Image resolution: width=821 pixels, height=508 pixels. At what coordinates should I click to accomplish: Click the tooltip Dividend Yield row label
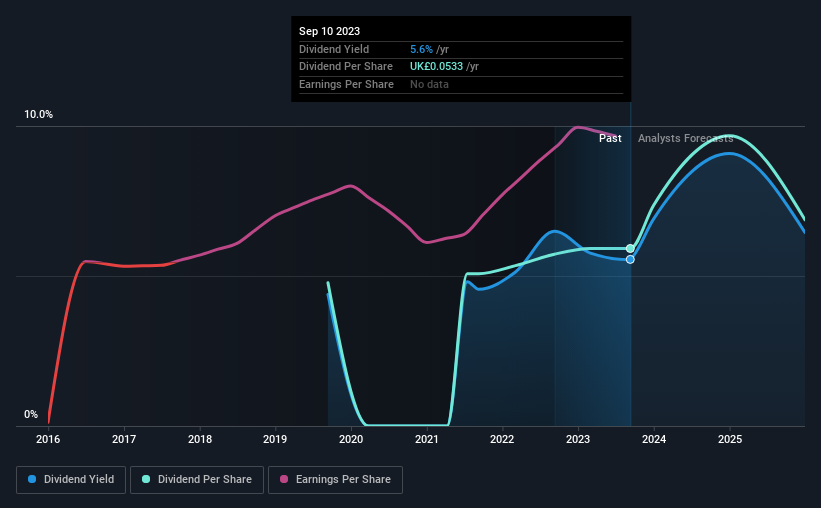334,49
